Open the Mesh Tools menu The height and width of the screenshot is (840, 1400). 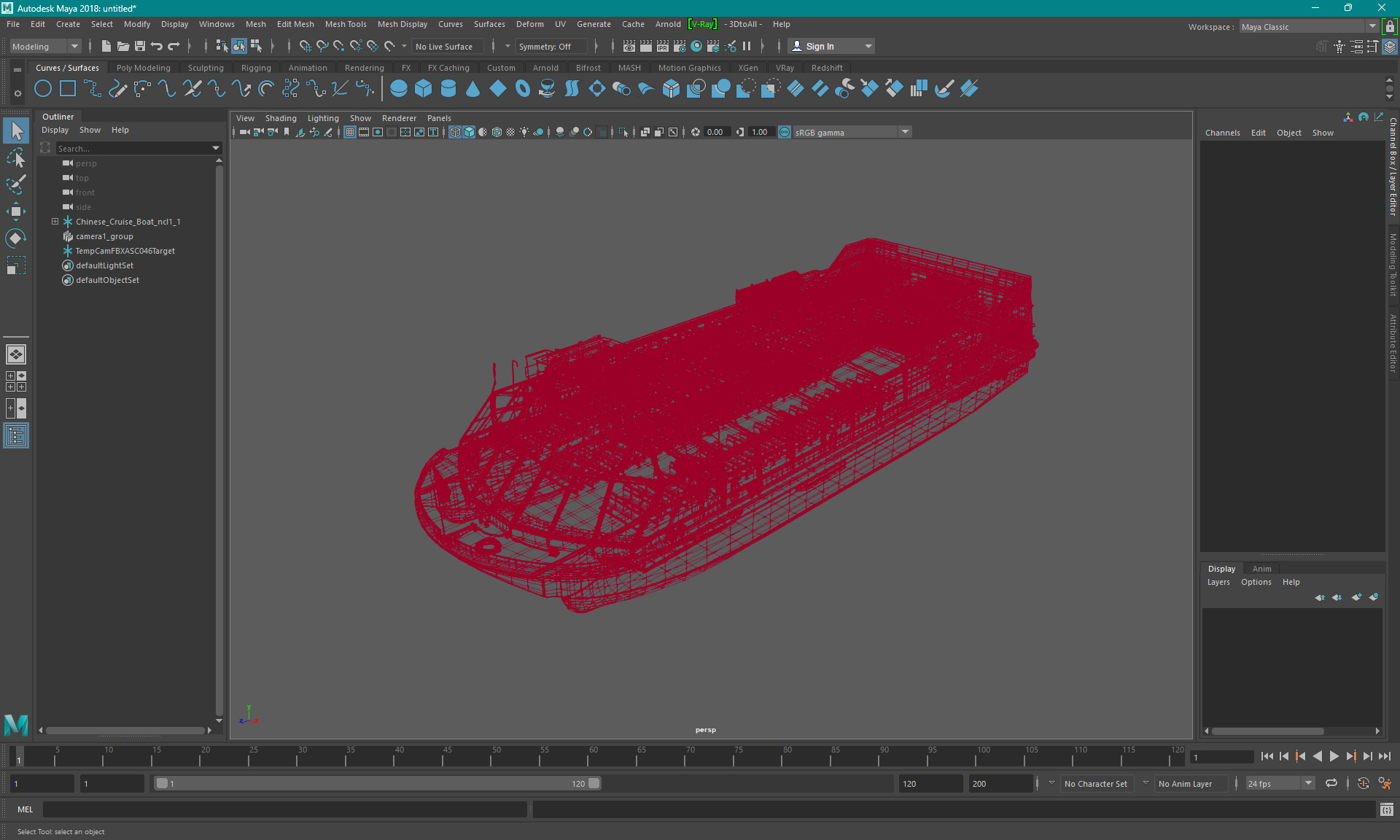click(346, 24)
